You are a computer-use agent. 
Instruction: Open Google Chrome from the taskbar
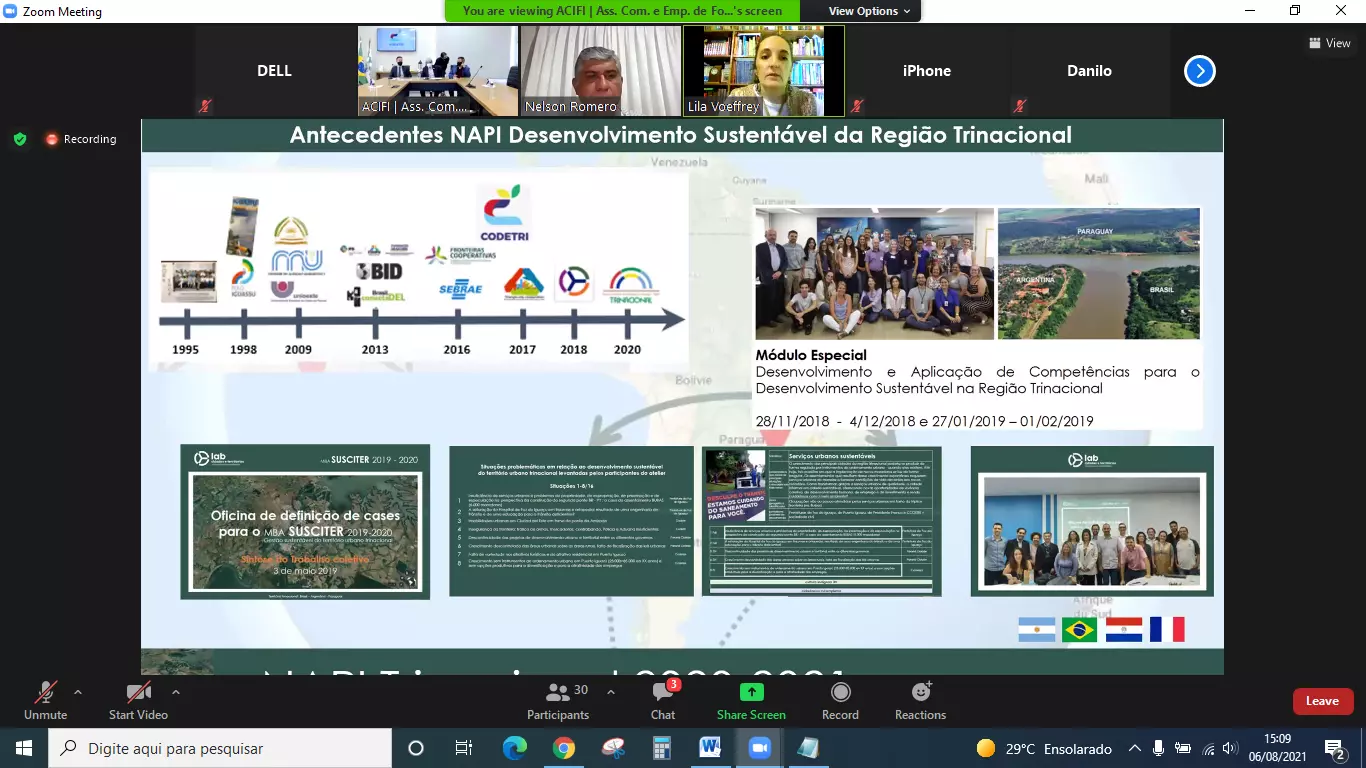coord(563,748)
